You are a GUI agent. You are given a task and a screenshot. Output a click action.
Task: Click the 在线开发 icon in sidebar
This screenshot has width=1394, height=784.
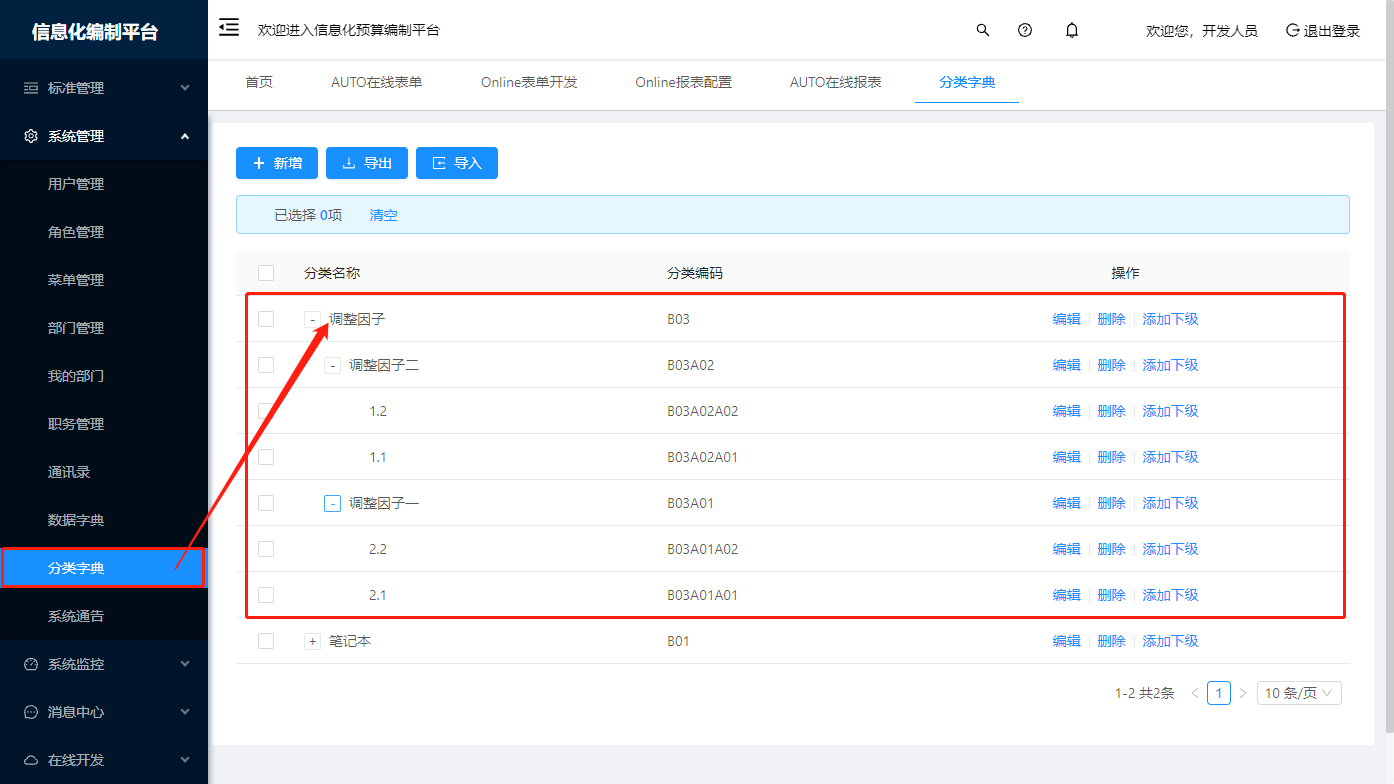click(x=30, y=759)
